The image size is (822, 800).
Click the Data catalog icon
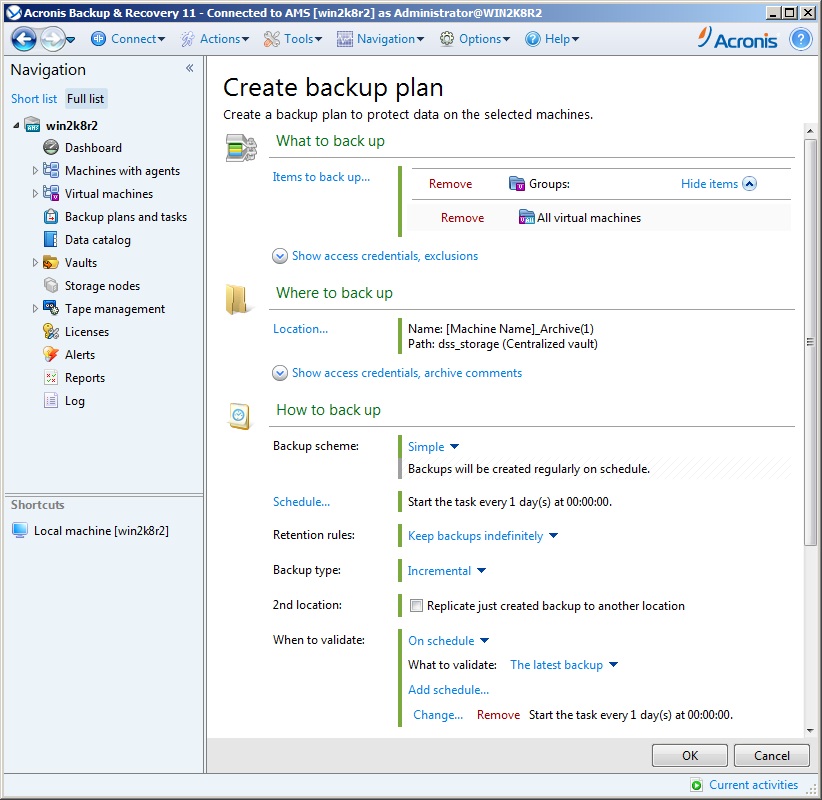[x=51, y=240]
